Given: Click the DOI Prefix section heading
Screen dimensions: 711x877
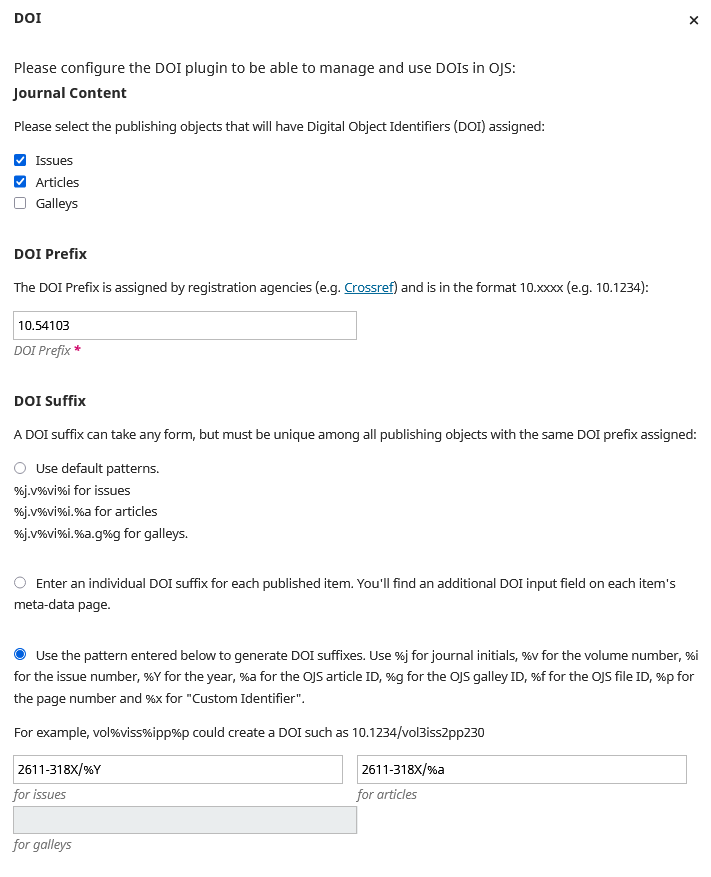Looking at the screenshot, I should (50, 254).
